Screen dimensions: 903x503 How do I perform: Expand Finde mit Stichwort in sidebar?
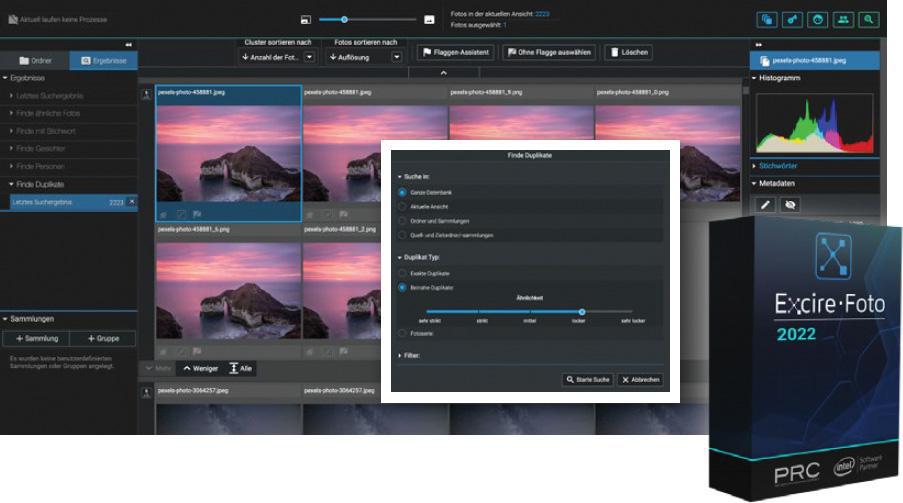(11, 131)
